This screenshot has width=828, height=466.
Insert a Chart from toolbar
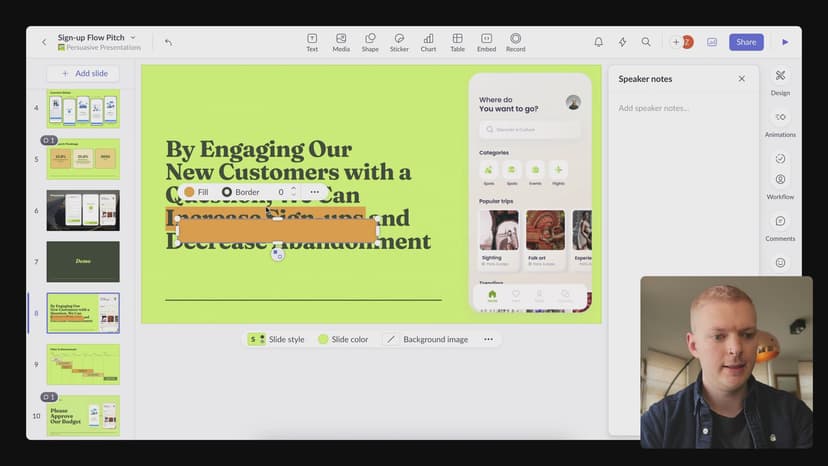[x=428, y=42]
